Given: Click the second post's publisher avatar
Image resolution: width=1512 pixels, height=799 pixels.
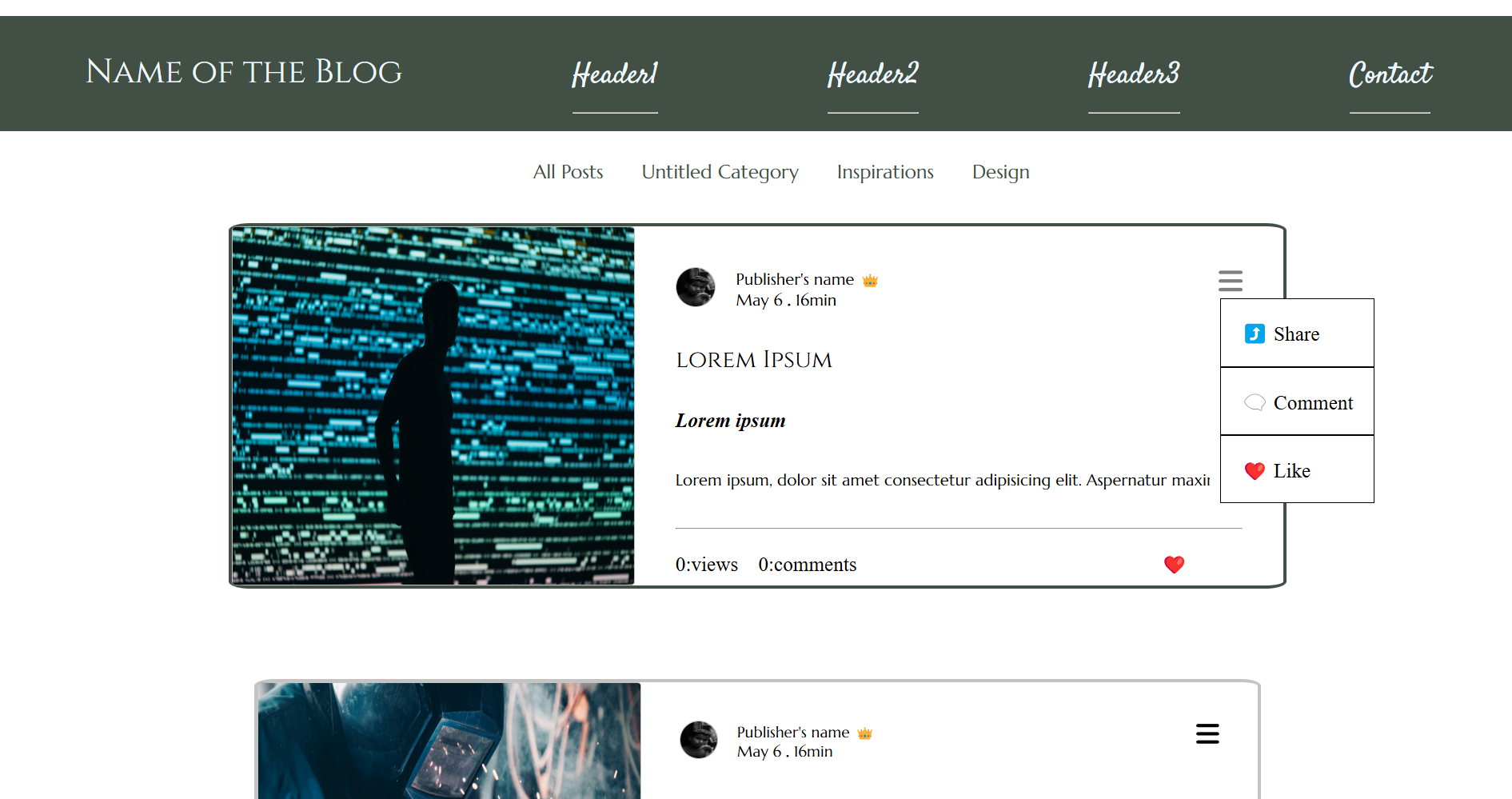Looking at the screenshot, I should 699,740.
